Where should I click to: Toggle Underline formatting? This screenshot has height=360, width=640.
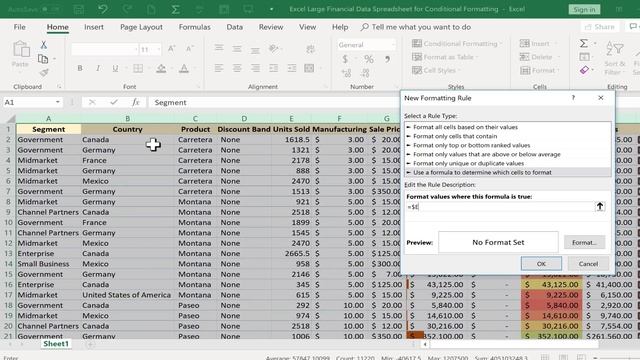coord(115,68)
